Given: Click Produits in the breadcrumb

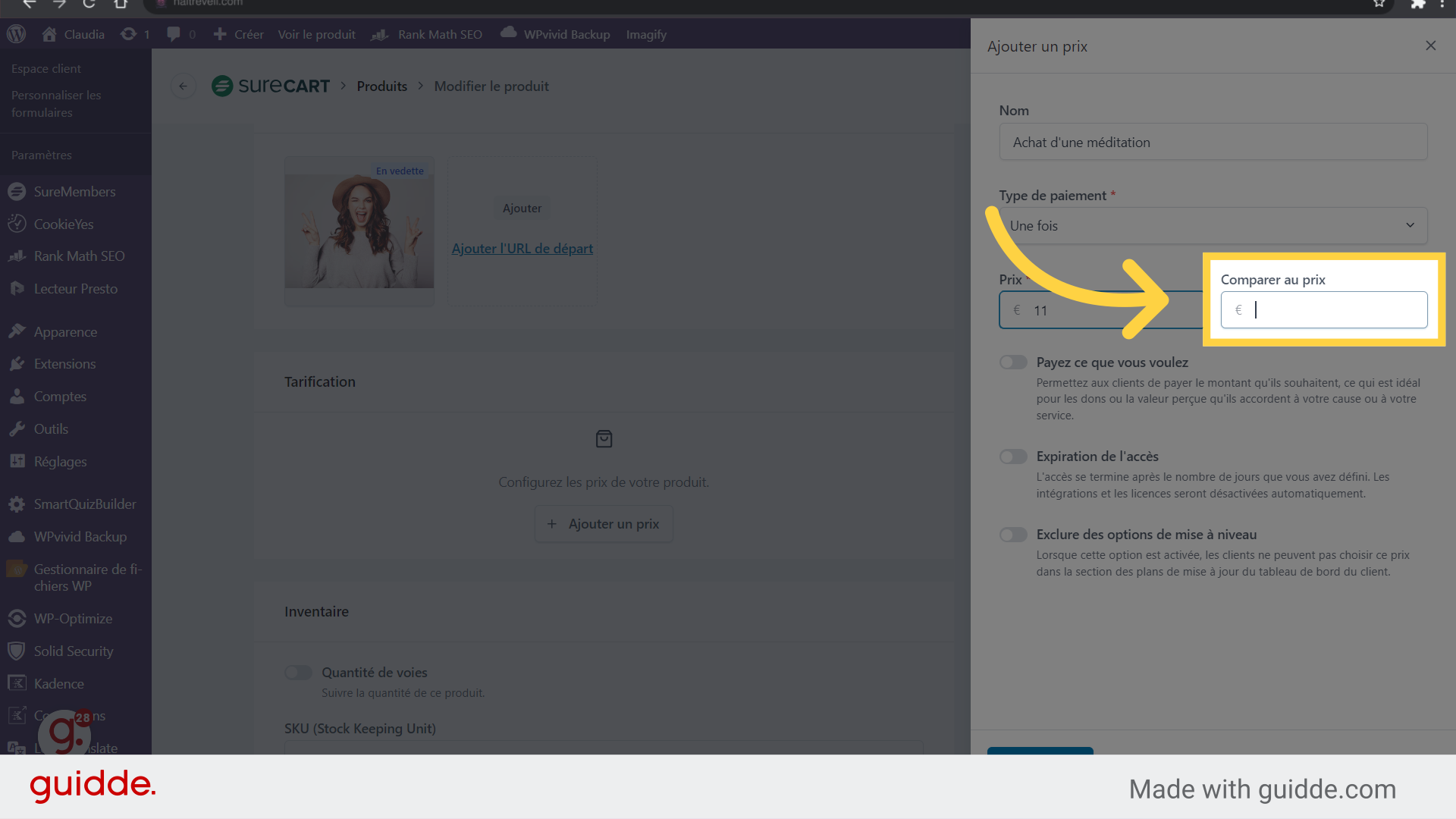Looking at the screenshot, I should point(381,86).
